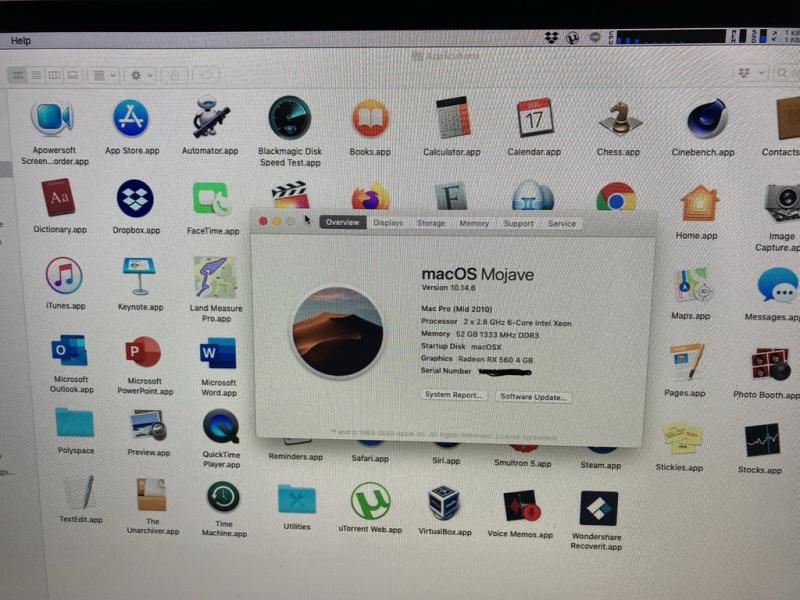Switch to the Displays tab

388,222
